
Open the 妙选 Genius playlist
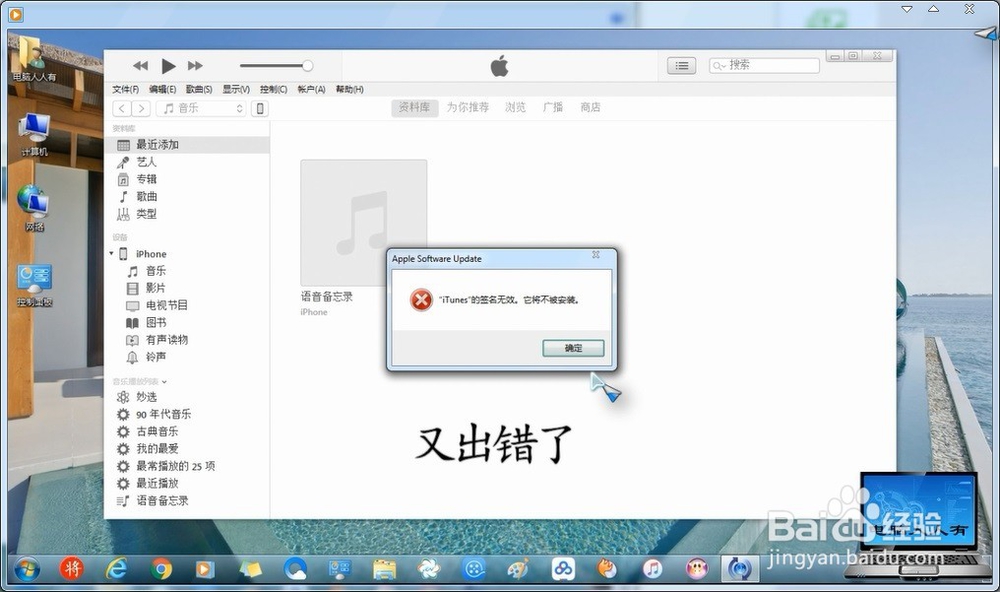147,397
